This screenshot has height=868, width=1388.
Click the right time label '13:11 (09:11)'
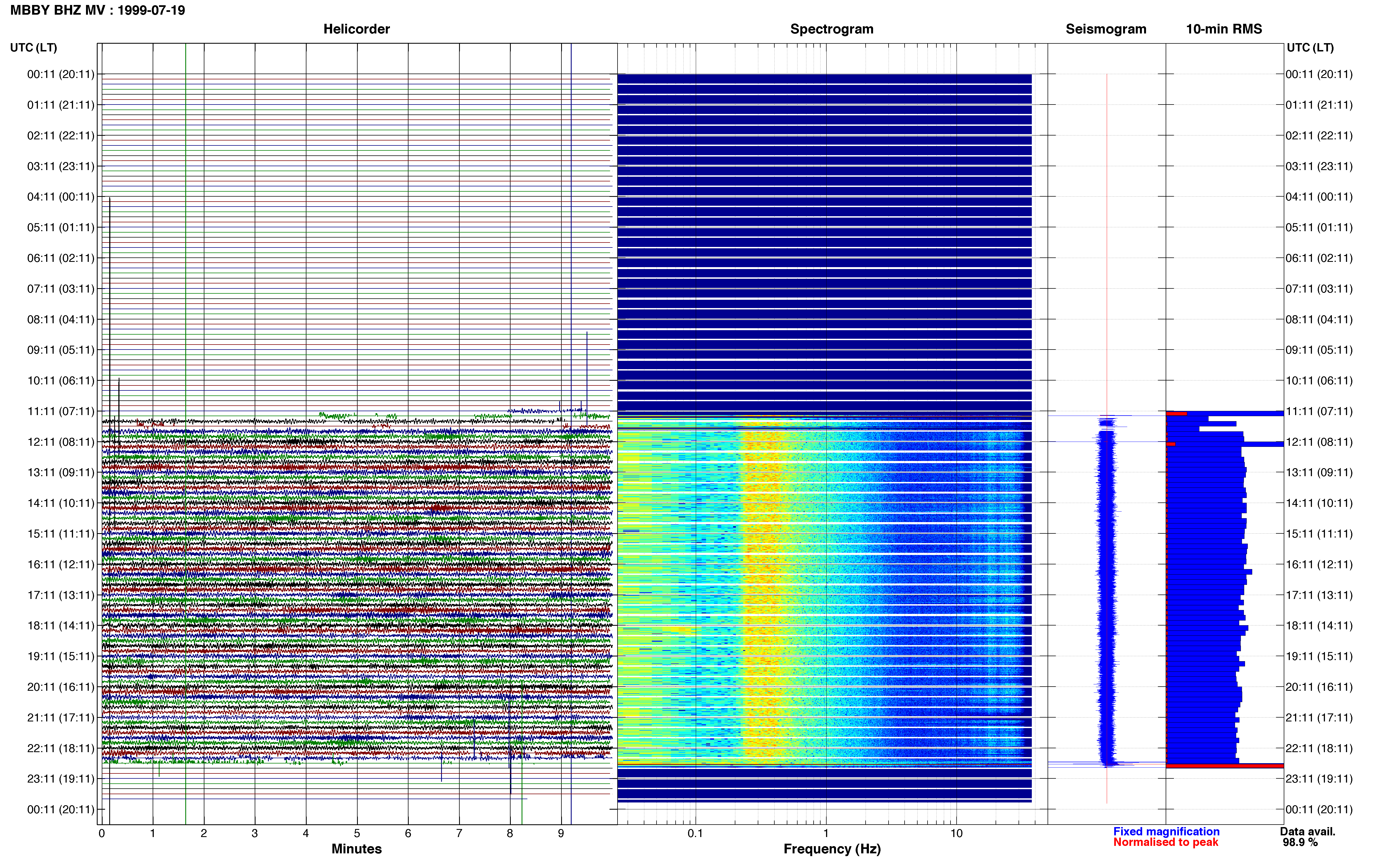tap(1319, 473)
